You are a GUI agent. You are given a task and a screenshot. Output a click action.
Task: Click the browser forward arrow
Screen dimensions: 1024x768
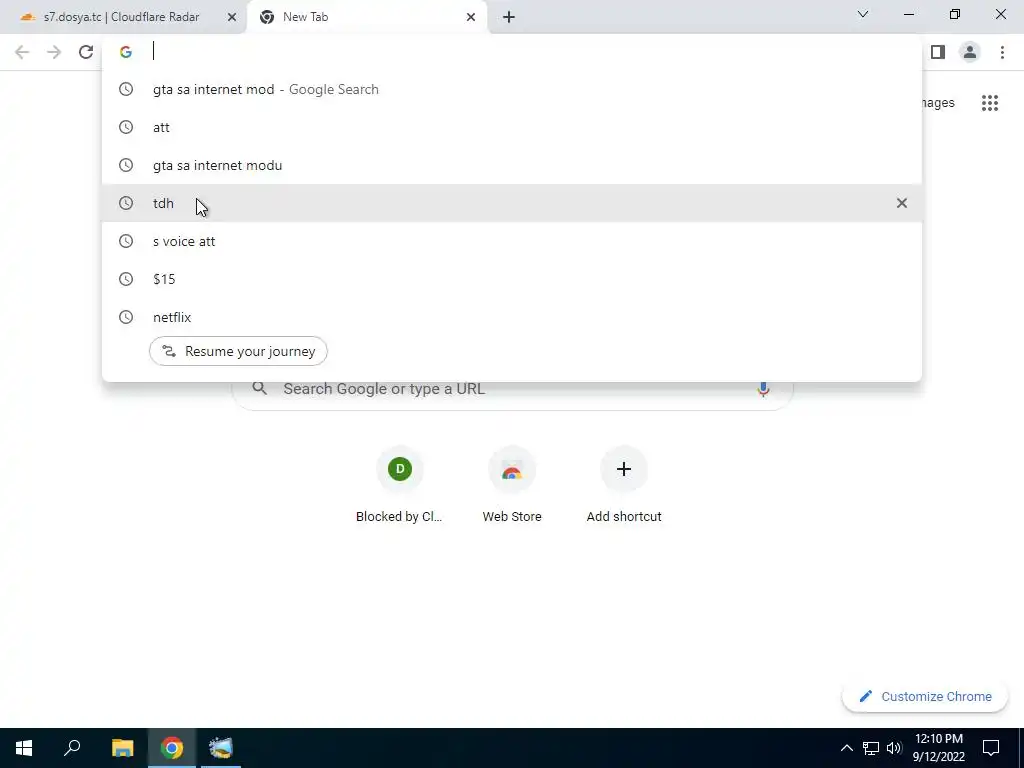coord(54,52)
